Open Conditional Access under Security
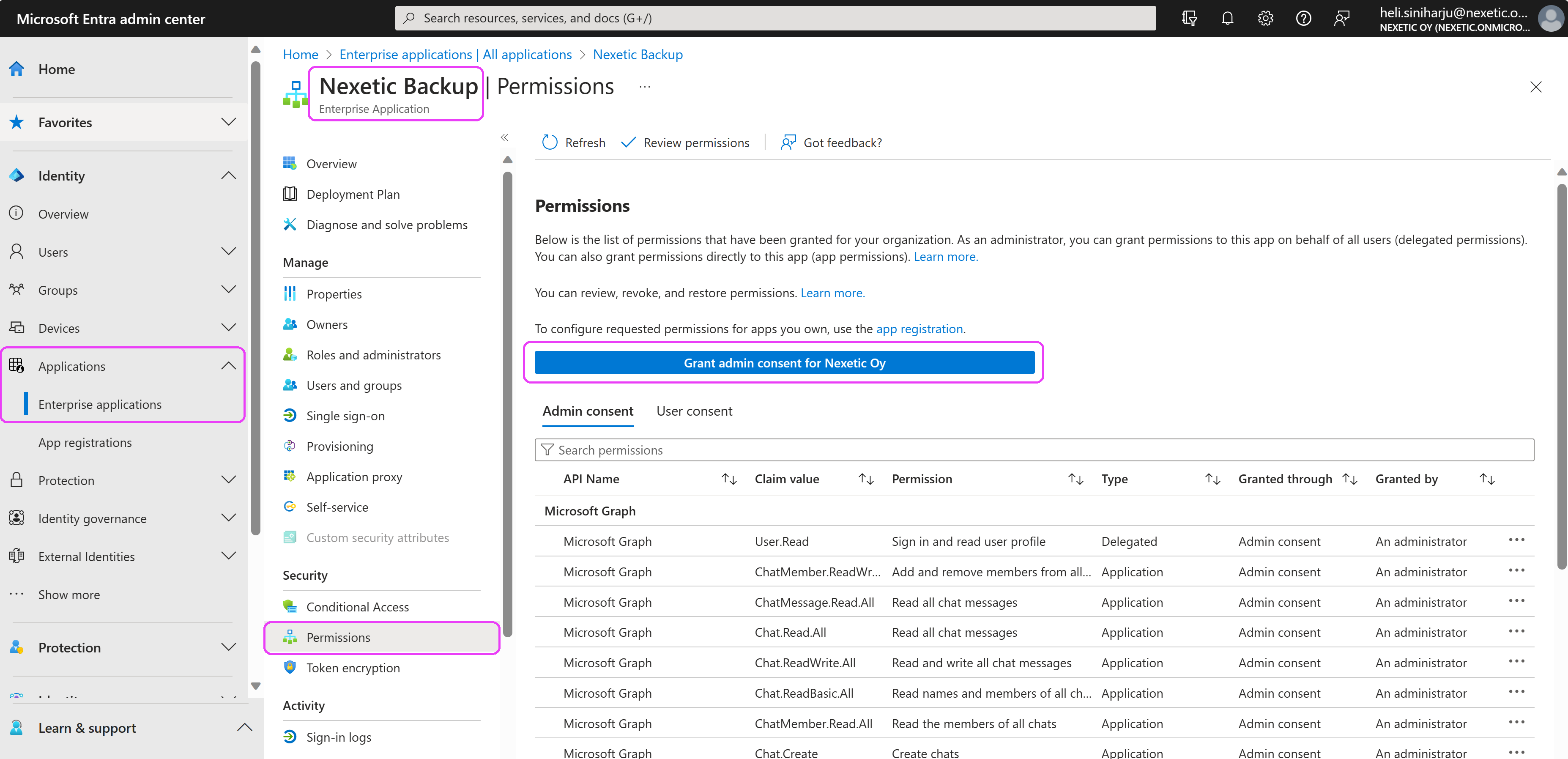The image size is (1568, 759). tap(357, 606)
